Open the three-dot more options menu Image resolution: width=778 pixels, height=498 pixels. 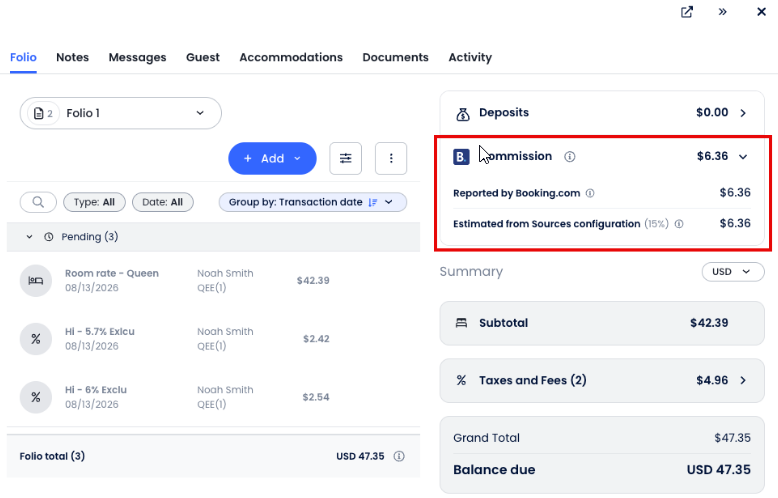point(391,158)
